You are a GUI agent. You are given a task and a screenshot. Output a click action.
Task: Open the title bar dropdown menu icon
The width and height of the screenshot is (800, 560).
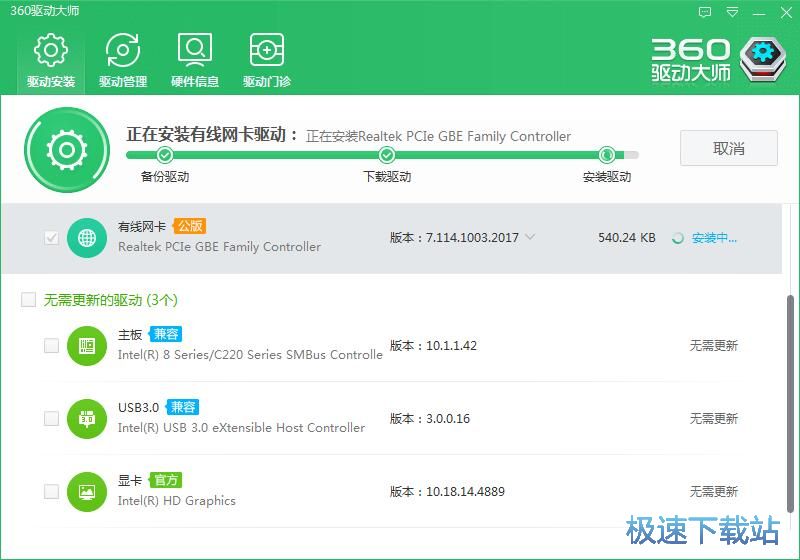pos(732,12)
